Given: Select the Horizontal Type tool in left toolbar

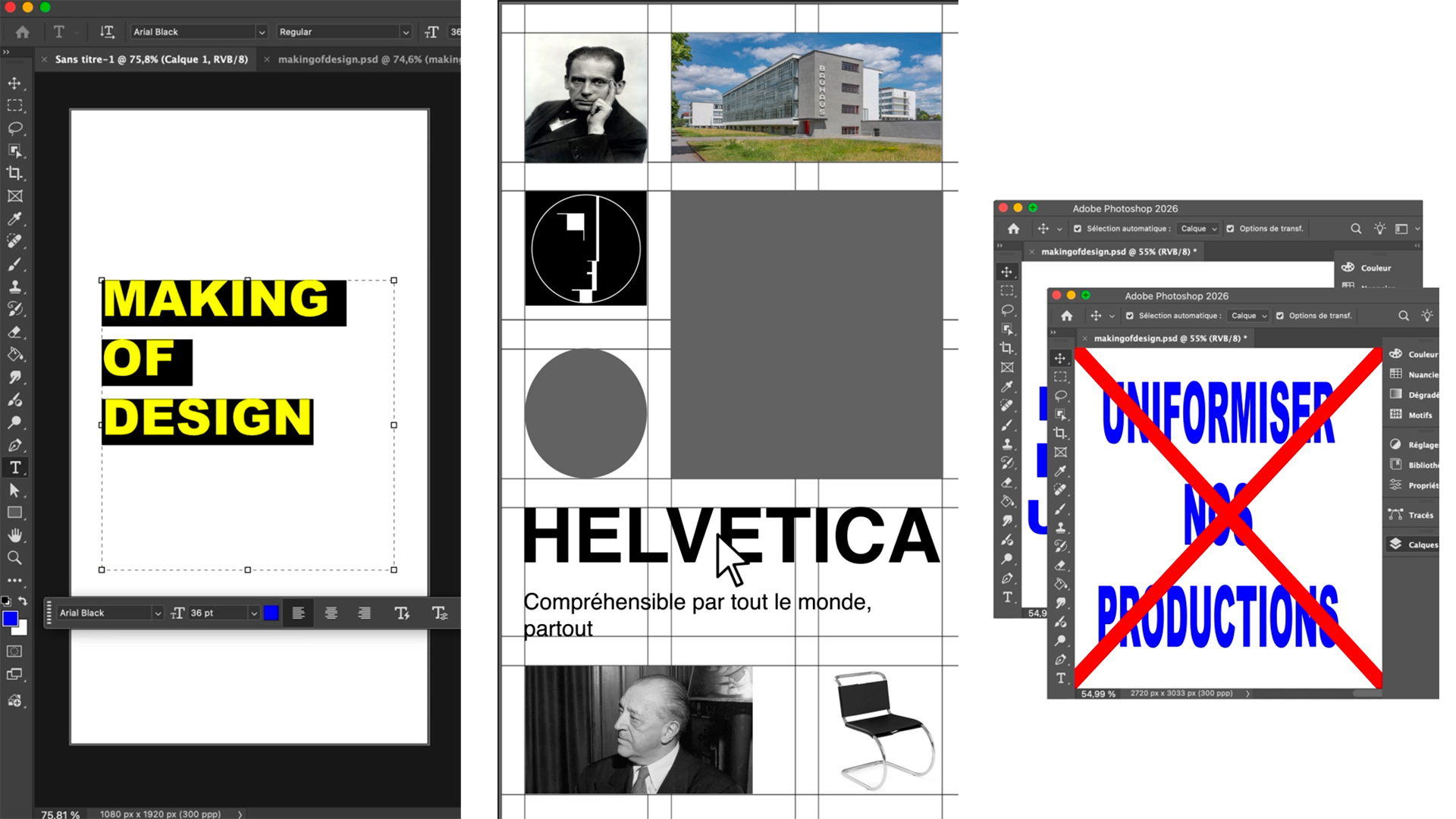Looking at the screenshot, I should pos(14,468).
